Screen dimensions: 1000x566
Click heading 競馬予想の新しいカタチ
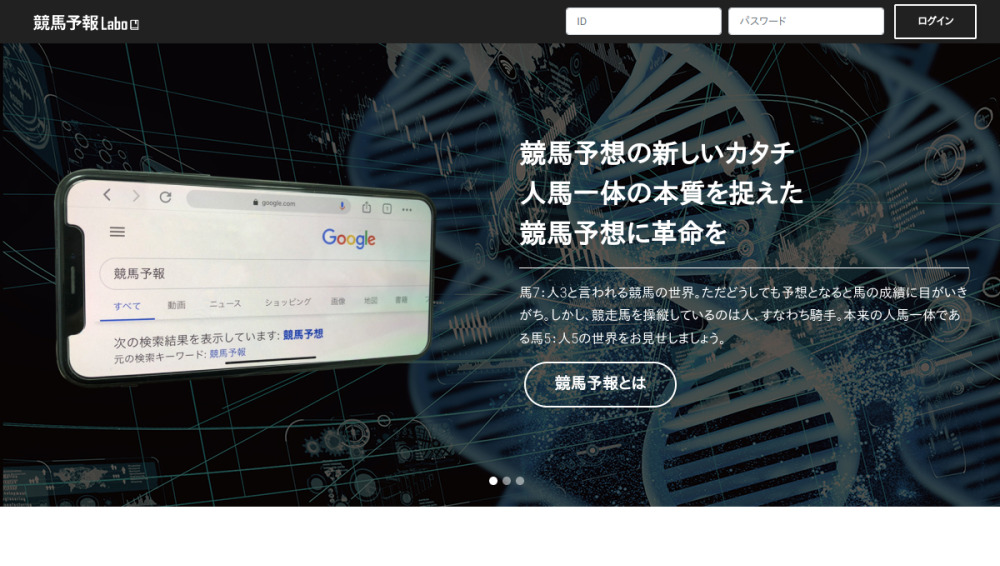[x=657, y=153]
